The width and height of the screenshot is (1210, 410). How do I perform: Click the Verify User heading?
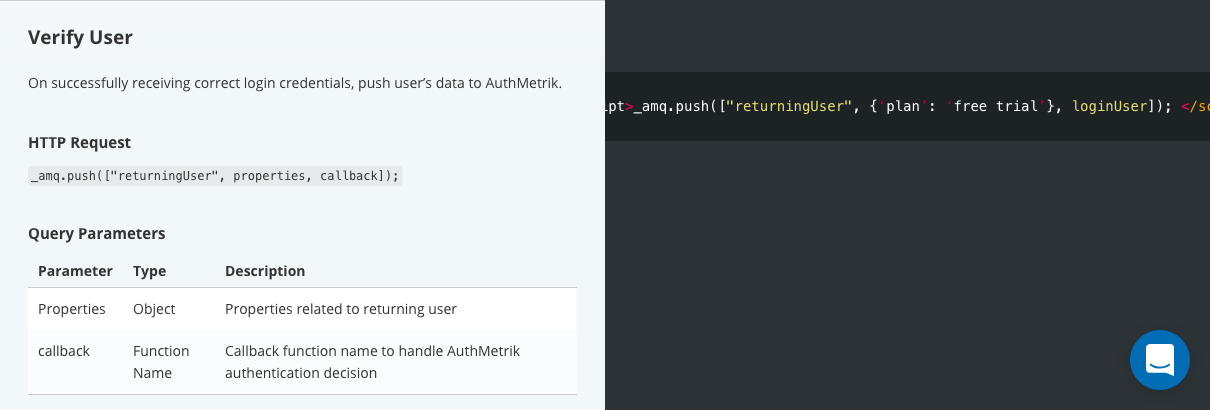pos(80,38)
